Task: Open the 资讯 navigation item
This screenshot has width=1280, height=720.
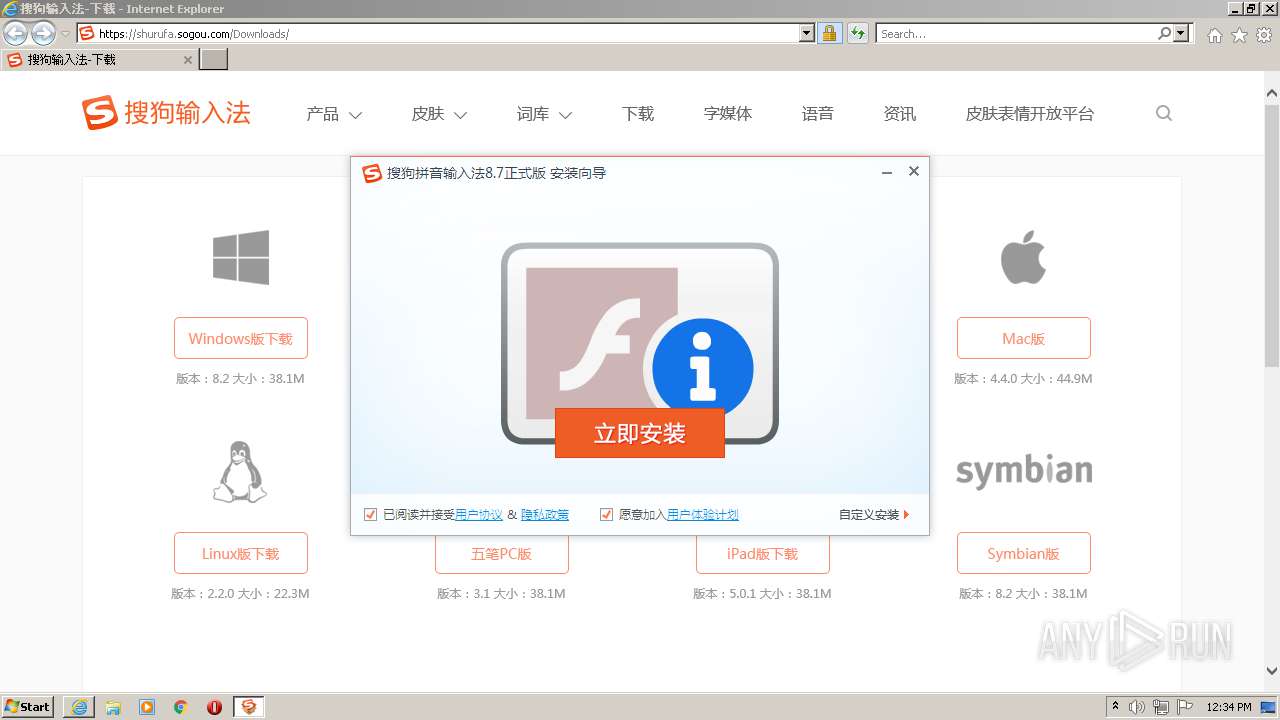Action: click(x=900, y=114)
